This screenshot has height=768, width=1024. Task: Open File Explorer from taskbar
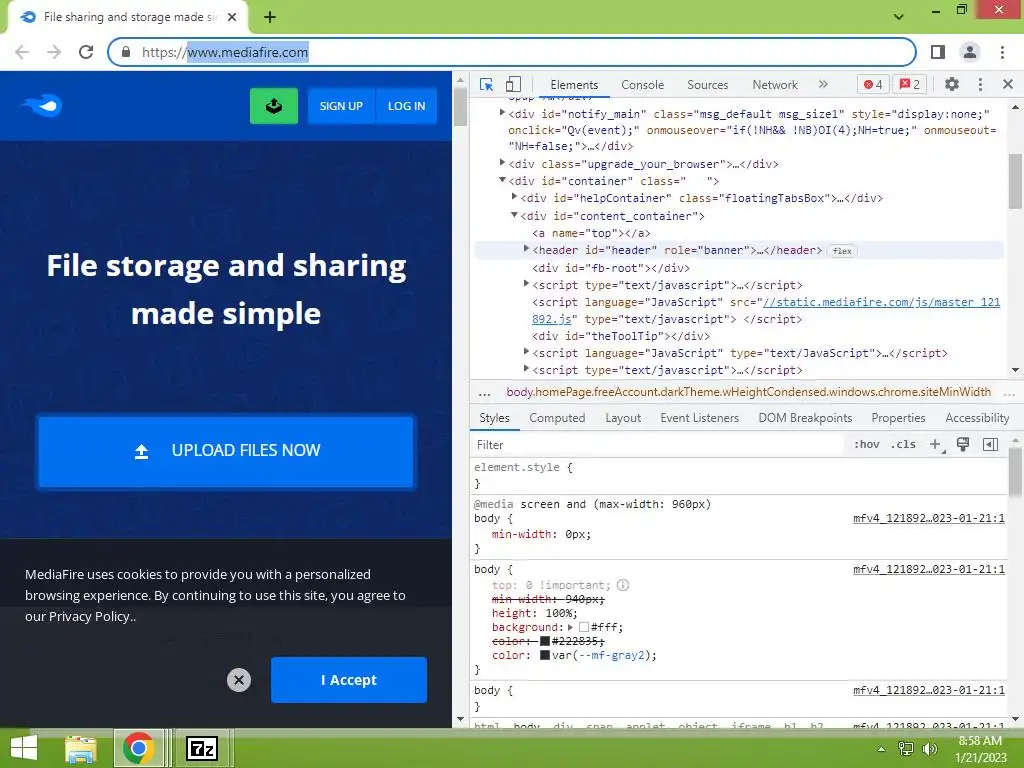(x=81, y=748)
